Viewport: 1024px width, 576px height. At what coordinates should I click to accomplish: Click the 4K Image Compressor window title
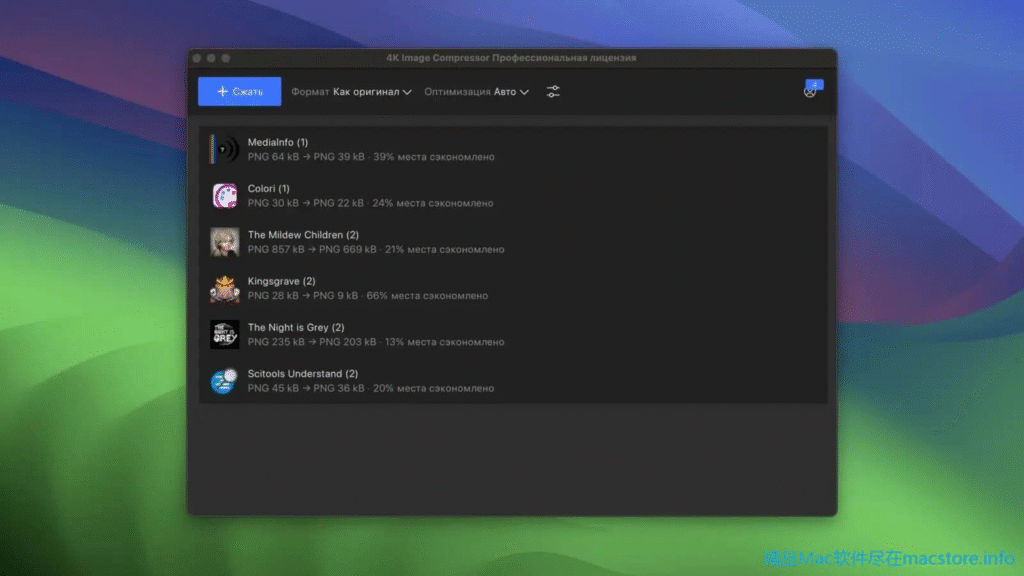511,58
